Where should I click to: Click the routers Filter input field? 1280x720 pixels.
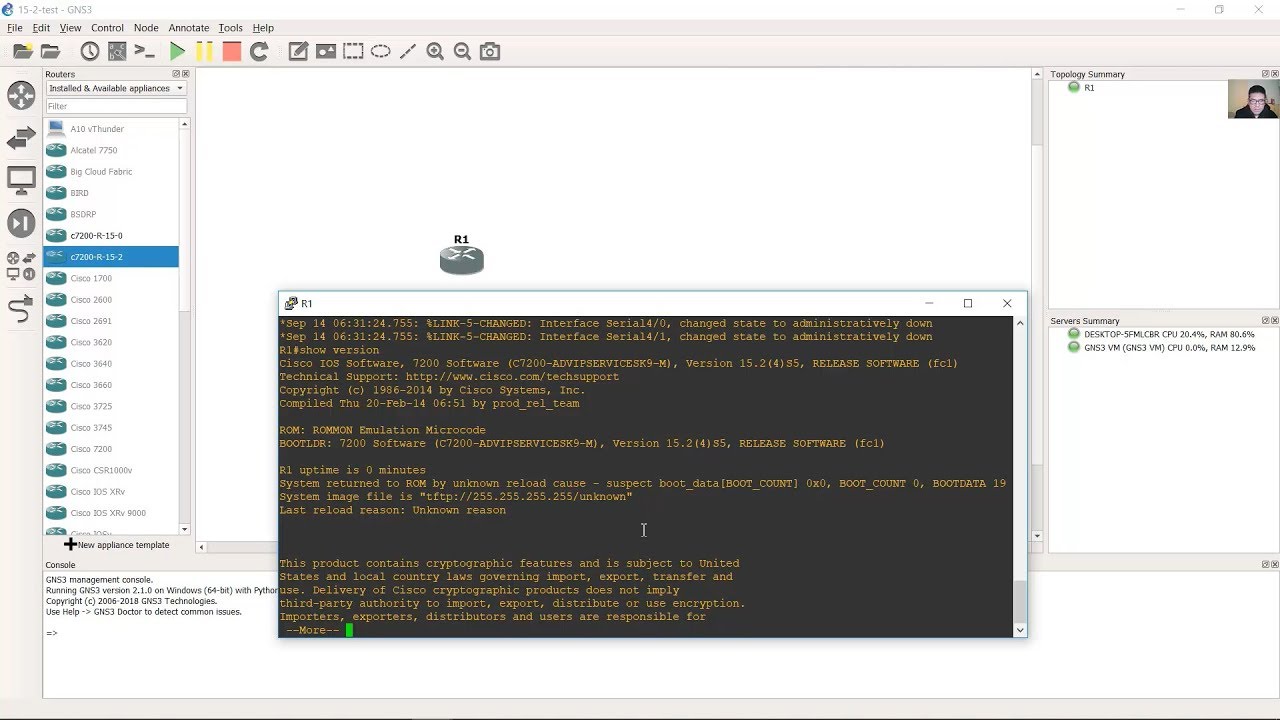tap(116, 106)
